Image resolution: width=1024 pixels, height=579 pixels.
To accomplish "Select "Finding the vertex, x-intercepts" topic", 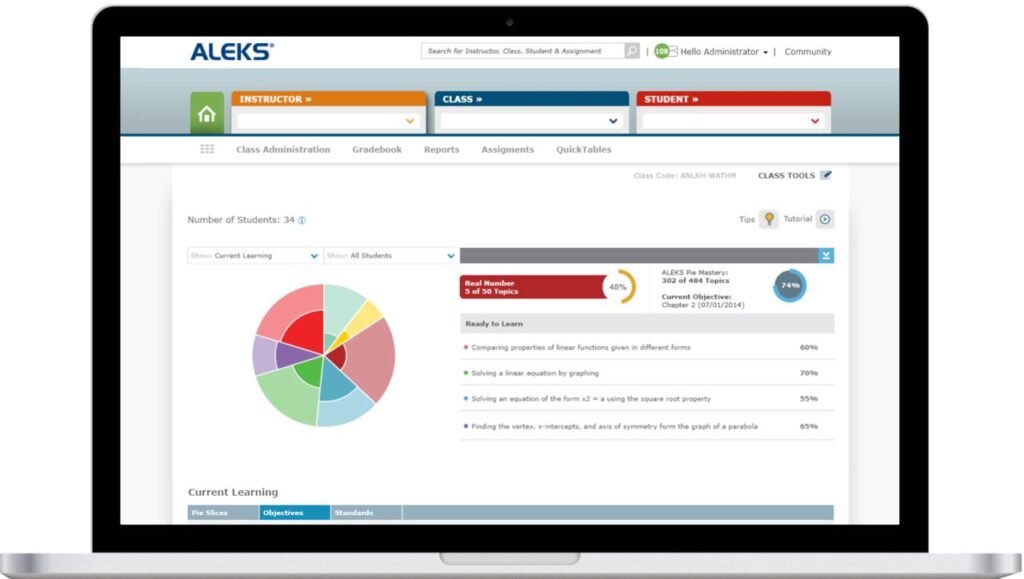I will [615, 426].
